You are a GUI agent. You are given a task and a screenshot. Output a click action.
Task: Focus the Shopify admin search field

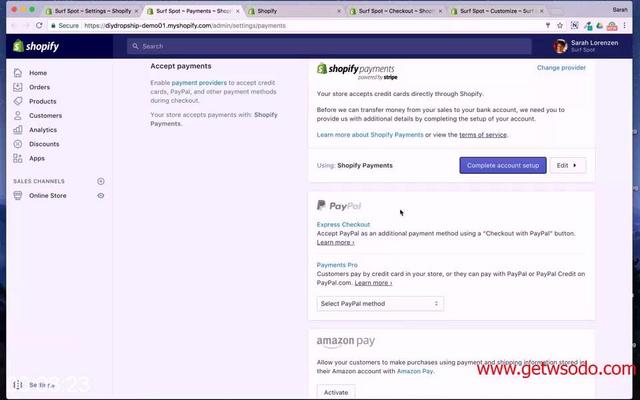329,46
